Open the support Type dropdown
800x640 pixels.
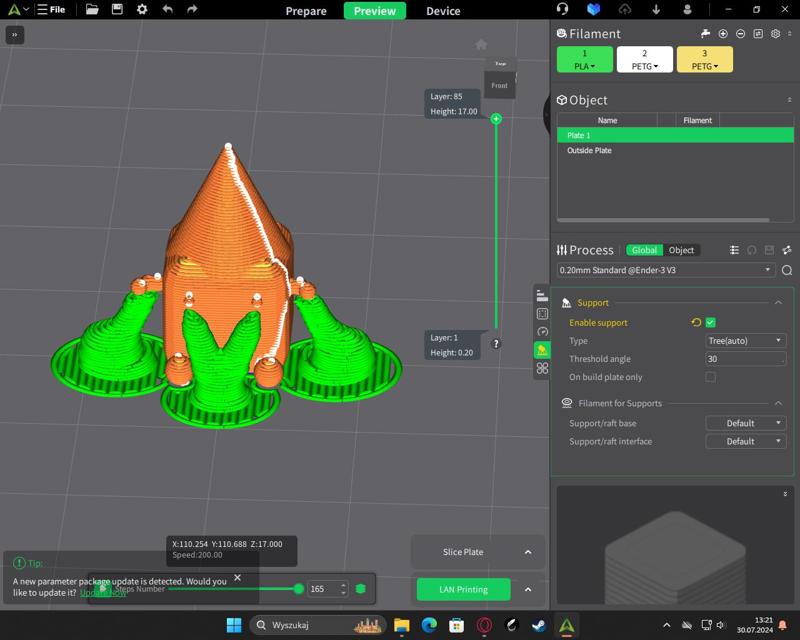745,341
